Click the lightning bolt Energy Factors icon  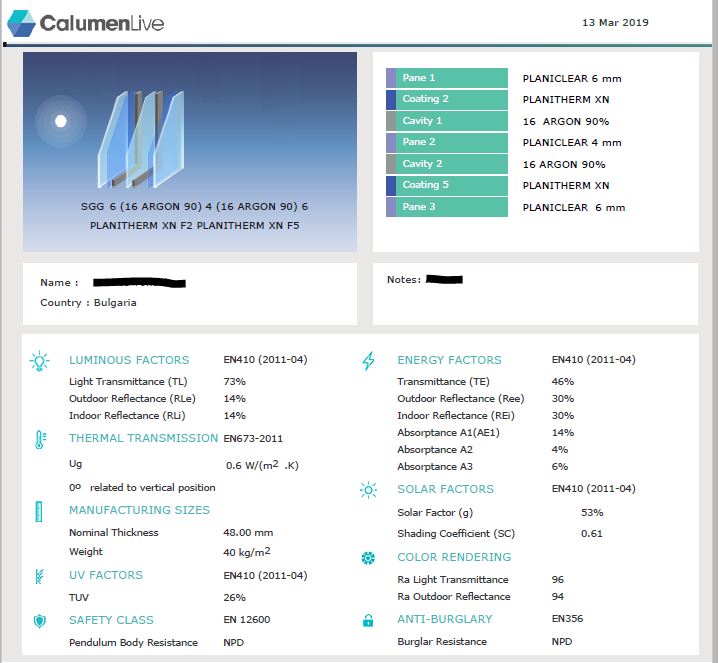click(x=369, y=361)
